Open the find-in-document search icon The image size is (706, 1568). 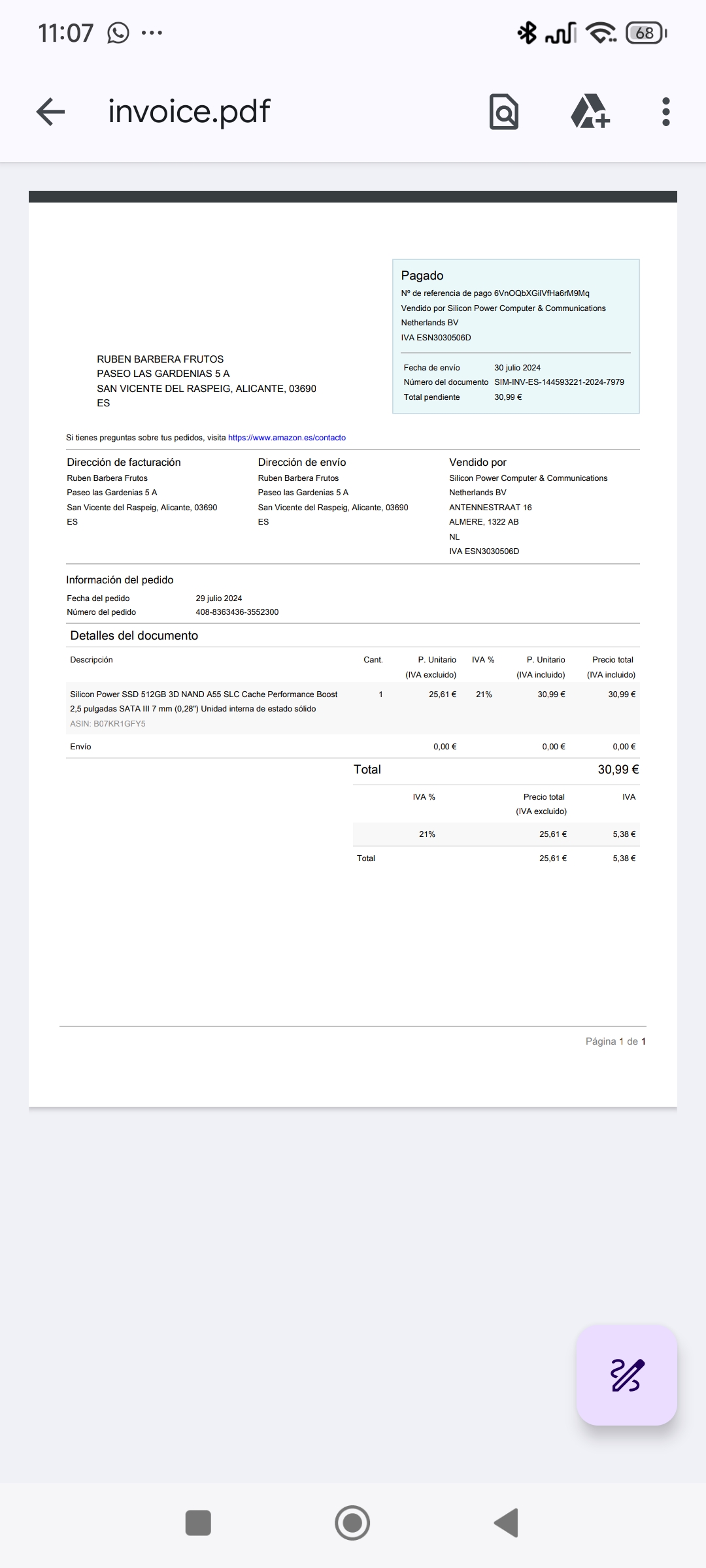(x=503, y=112)
